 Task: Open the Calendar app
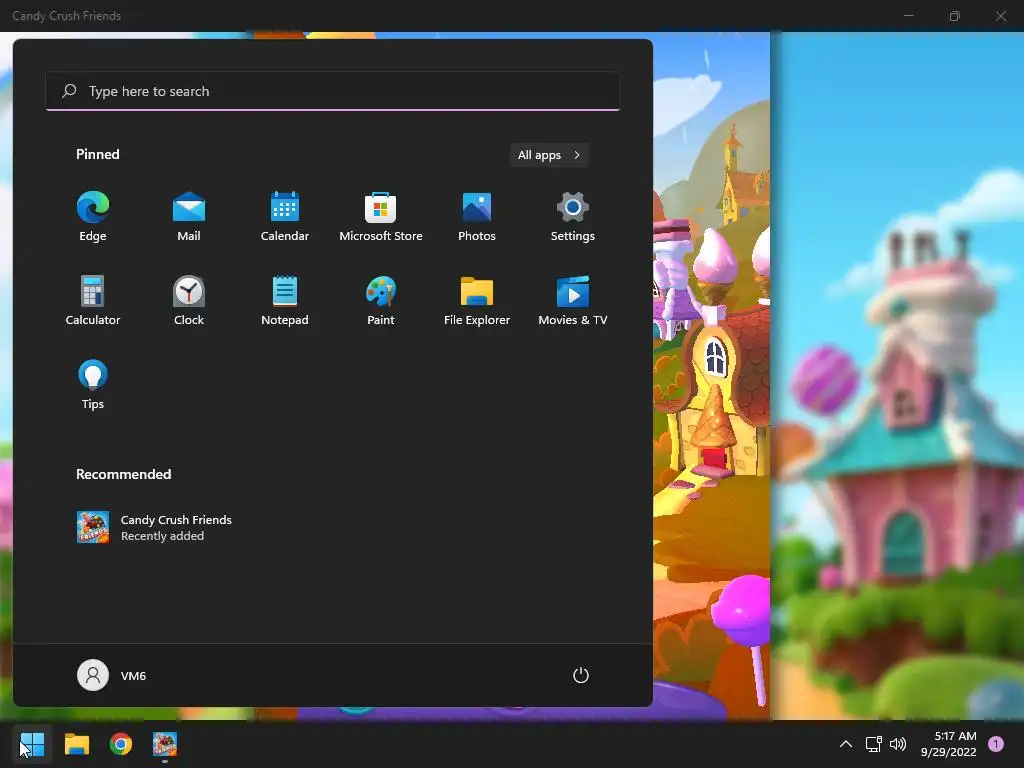[285, 217]
